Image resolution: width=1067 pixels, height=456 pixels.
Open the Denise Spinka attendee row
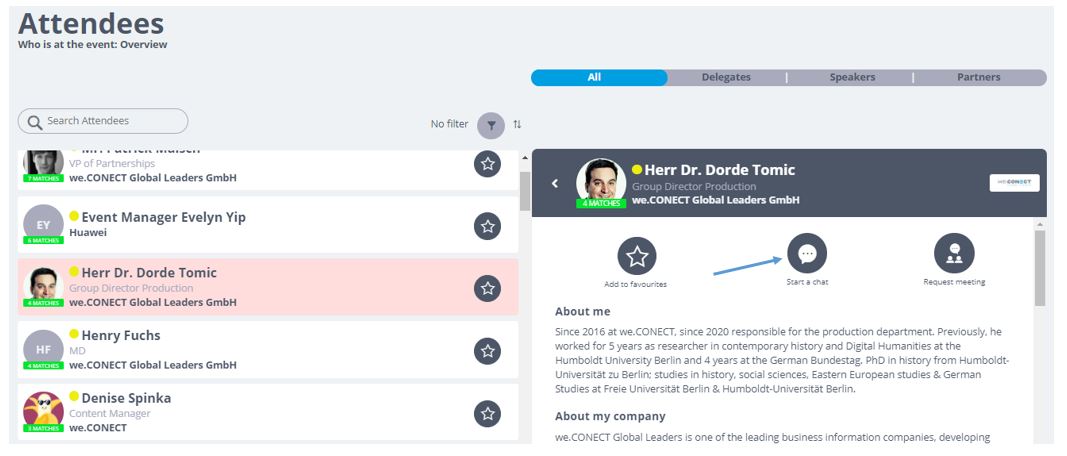(268, 412)
